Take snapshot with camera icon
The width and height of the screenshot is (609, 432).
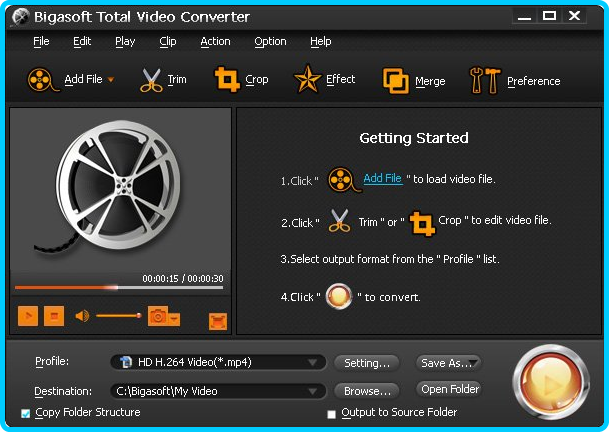pos(158,316)
